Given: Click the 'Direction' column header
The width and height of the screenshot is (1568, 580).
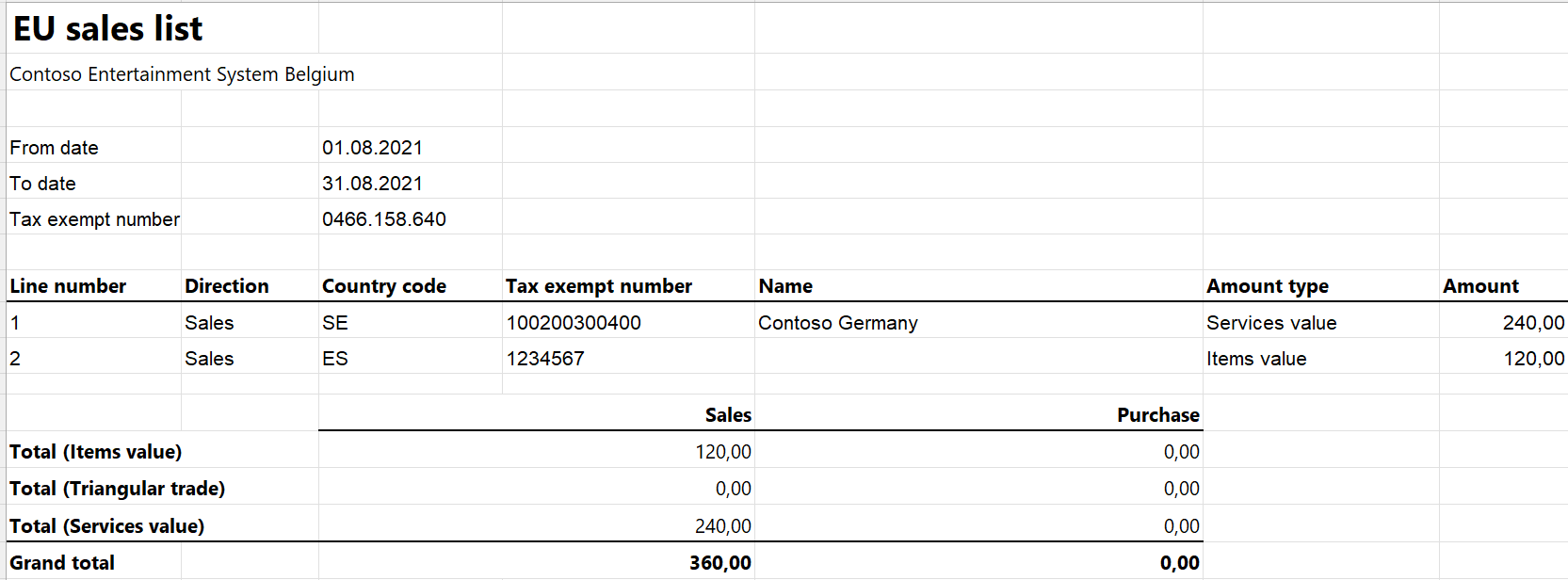Looking at the screenshot, I should coord(227,286).
